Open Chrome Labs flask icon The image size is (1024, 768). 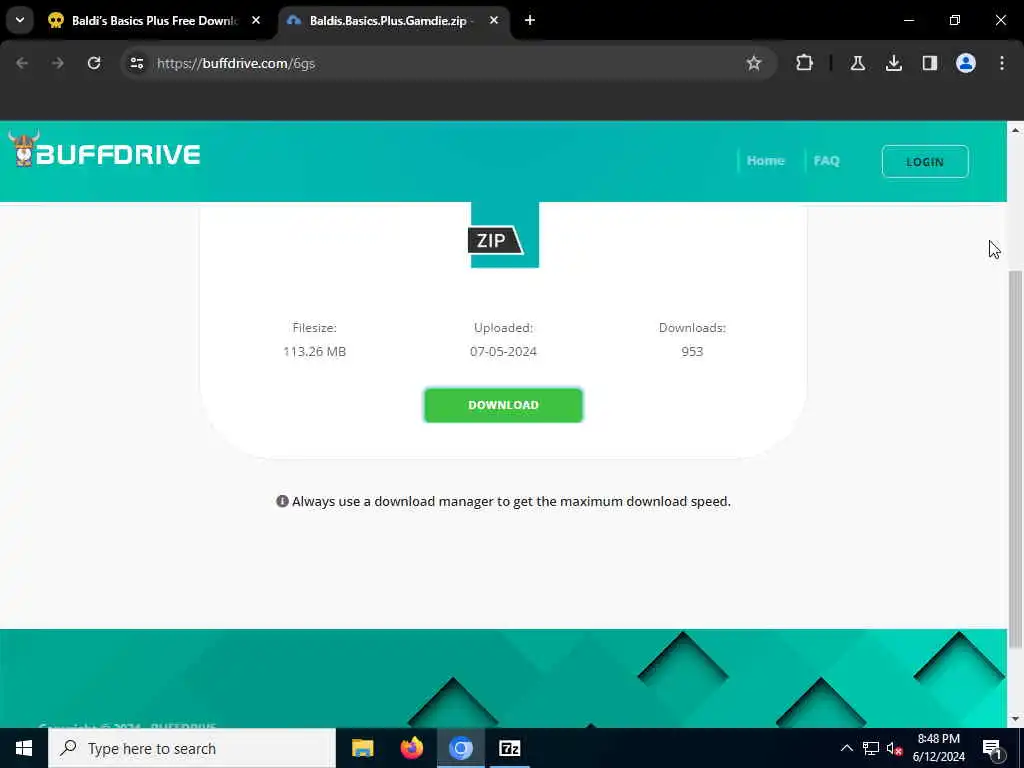click(x=857, y=63)
